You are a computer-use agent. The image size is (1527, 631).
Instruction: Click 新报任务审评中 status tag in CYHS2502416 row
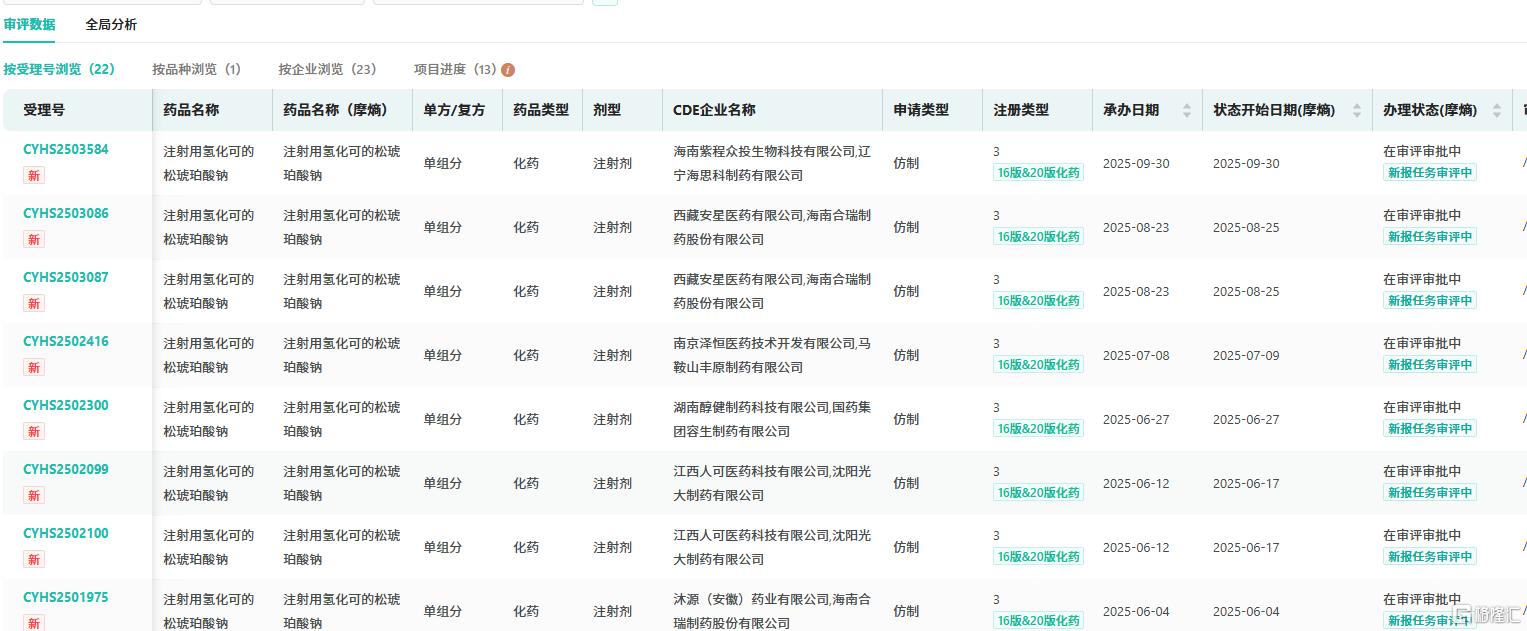[x=1430, y=365]
